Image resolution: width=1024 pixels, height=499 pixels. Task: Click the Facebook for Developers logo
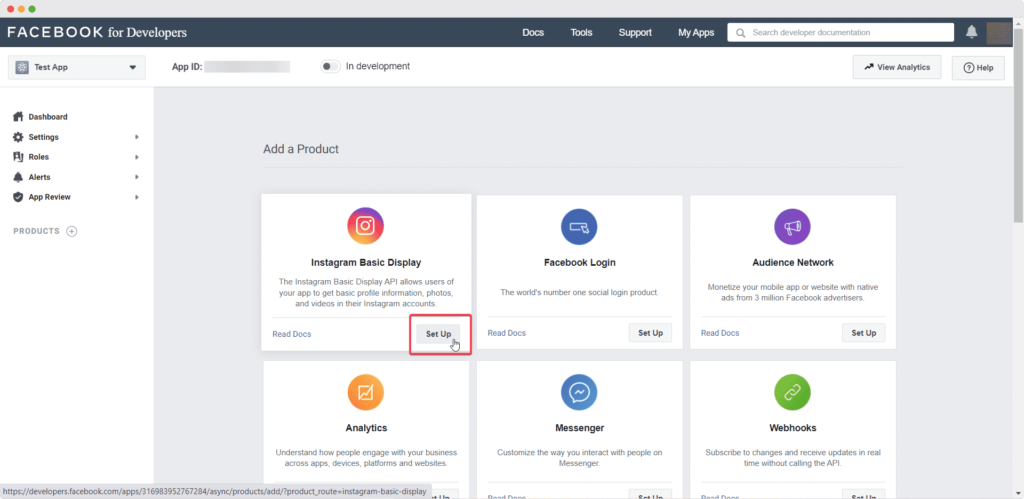[x=97, y=32]
